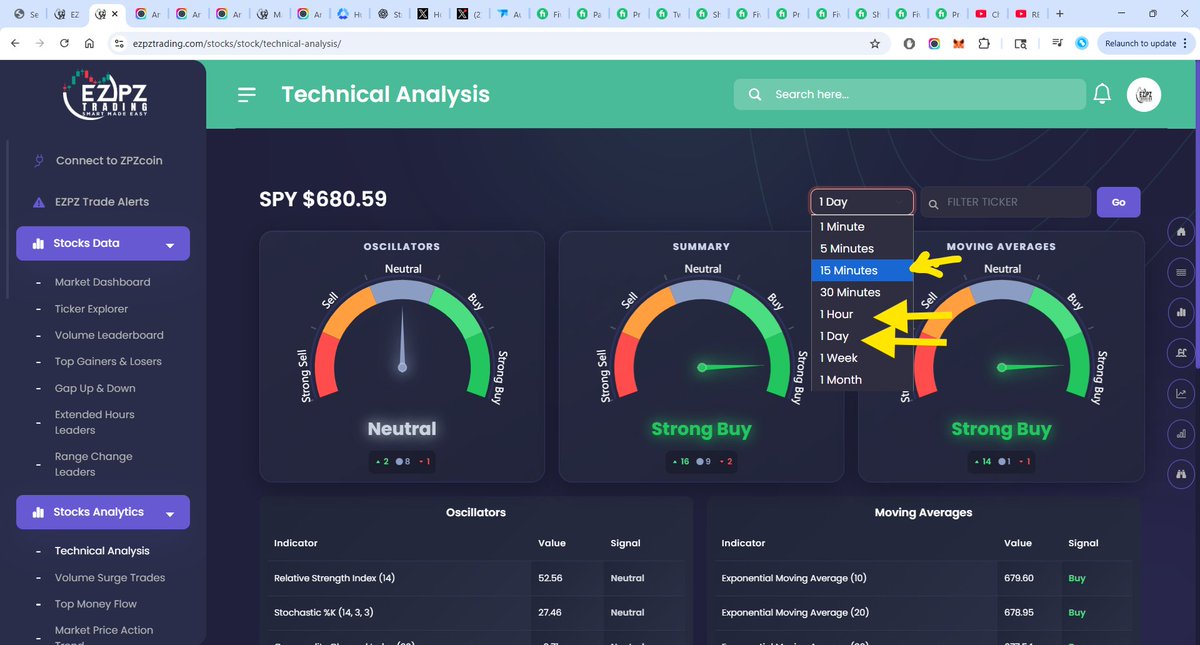
Task: Click Exponential Moving Average (20) row
Action: click(x=923, y=612)
